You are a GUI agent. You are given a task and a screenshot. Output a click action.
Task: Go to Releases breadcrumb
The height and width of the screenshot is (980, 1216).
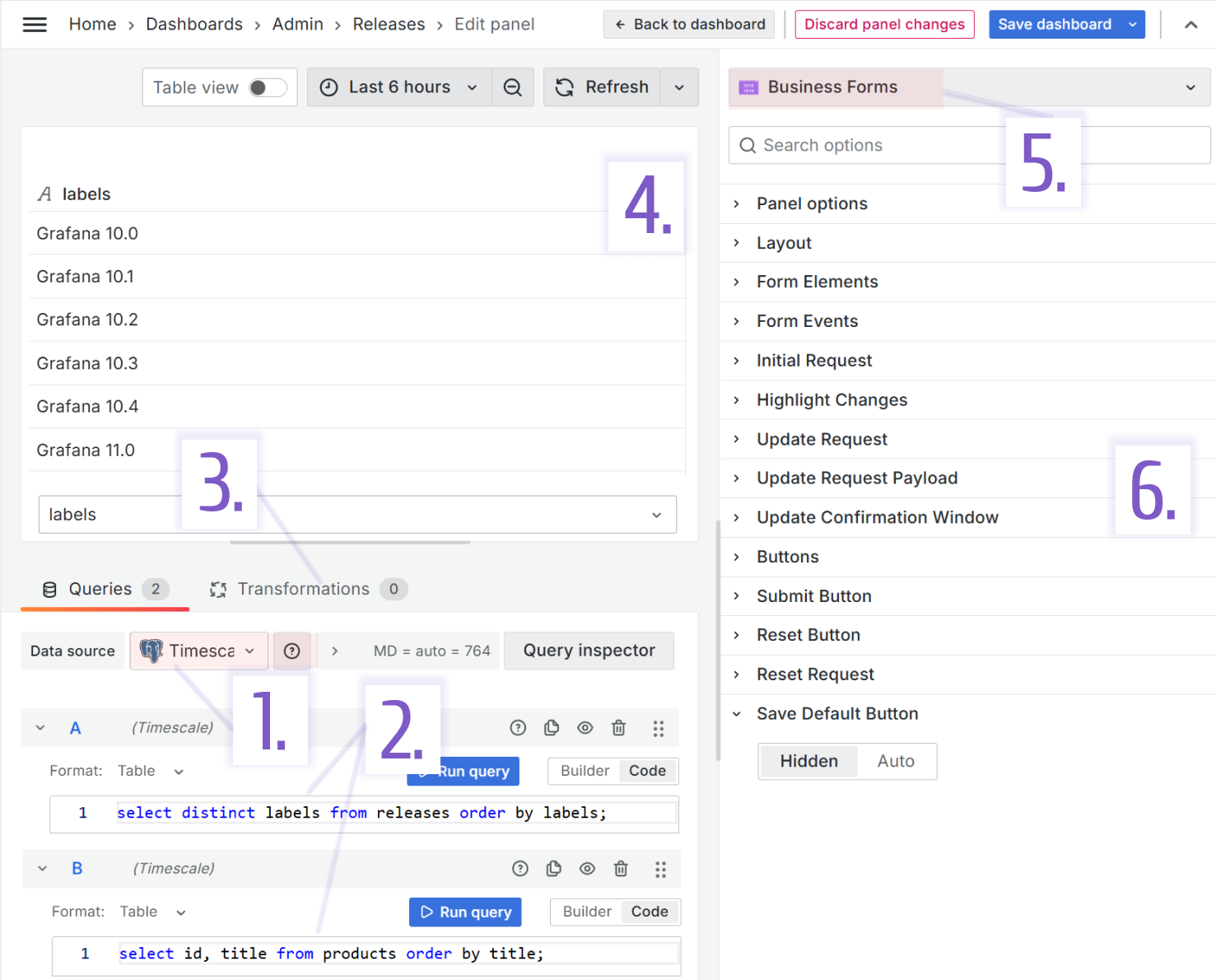coord(389,25)
